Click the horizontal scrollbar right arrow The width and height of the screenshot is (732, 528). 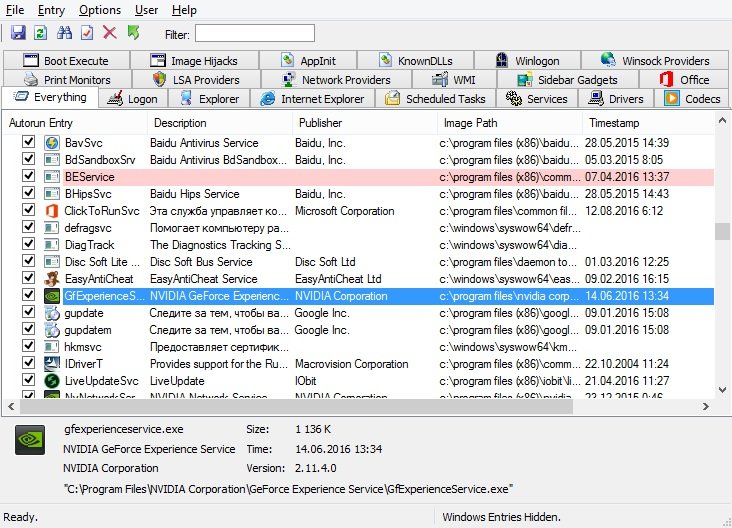click(x=706, y=407)
